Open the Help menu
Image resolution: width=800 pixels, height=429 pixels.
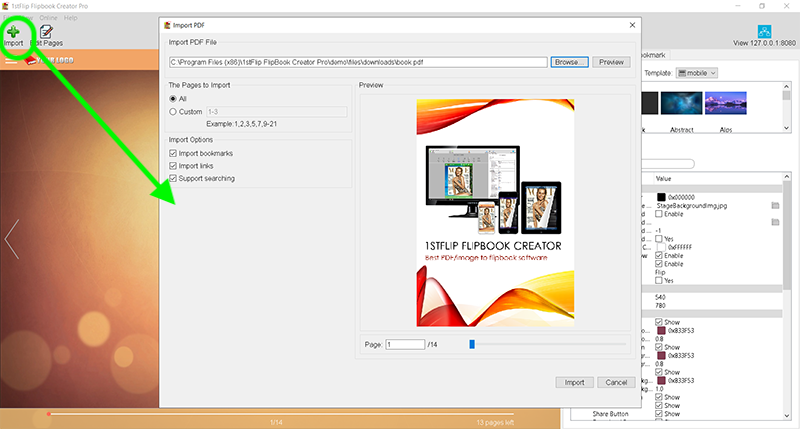70,18
